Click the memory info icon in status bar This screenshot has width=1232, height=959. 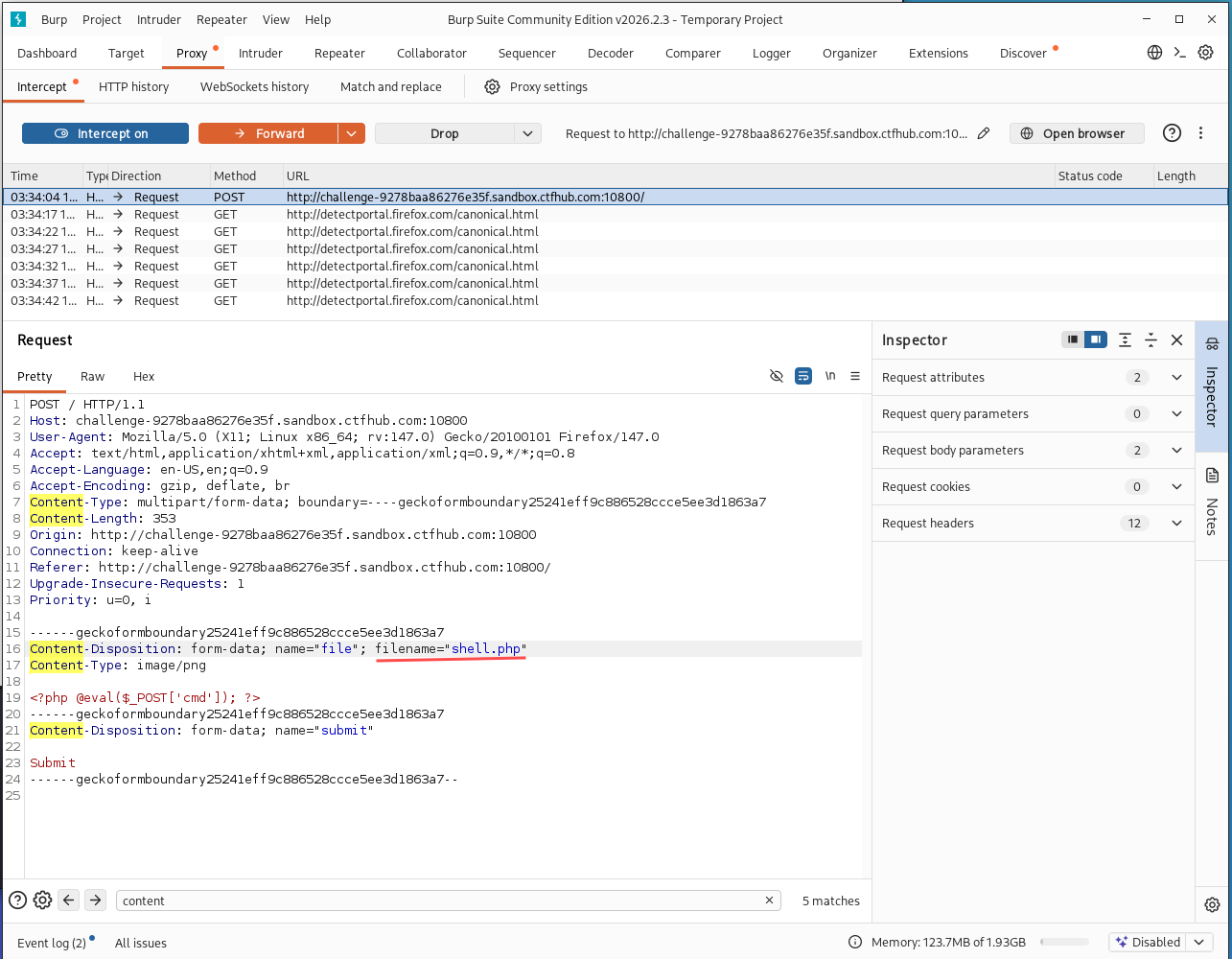pyautogui.click(x=857, y=942)
